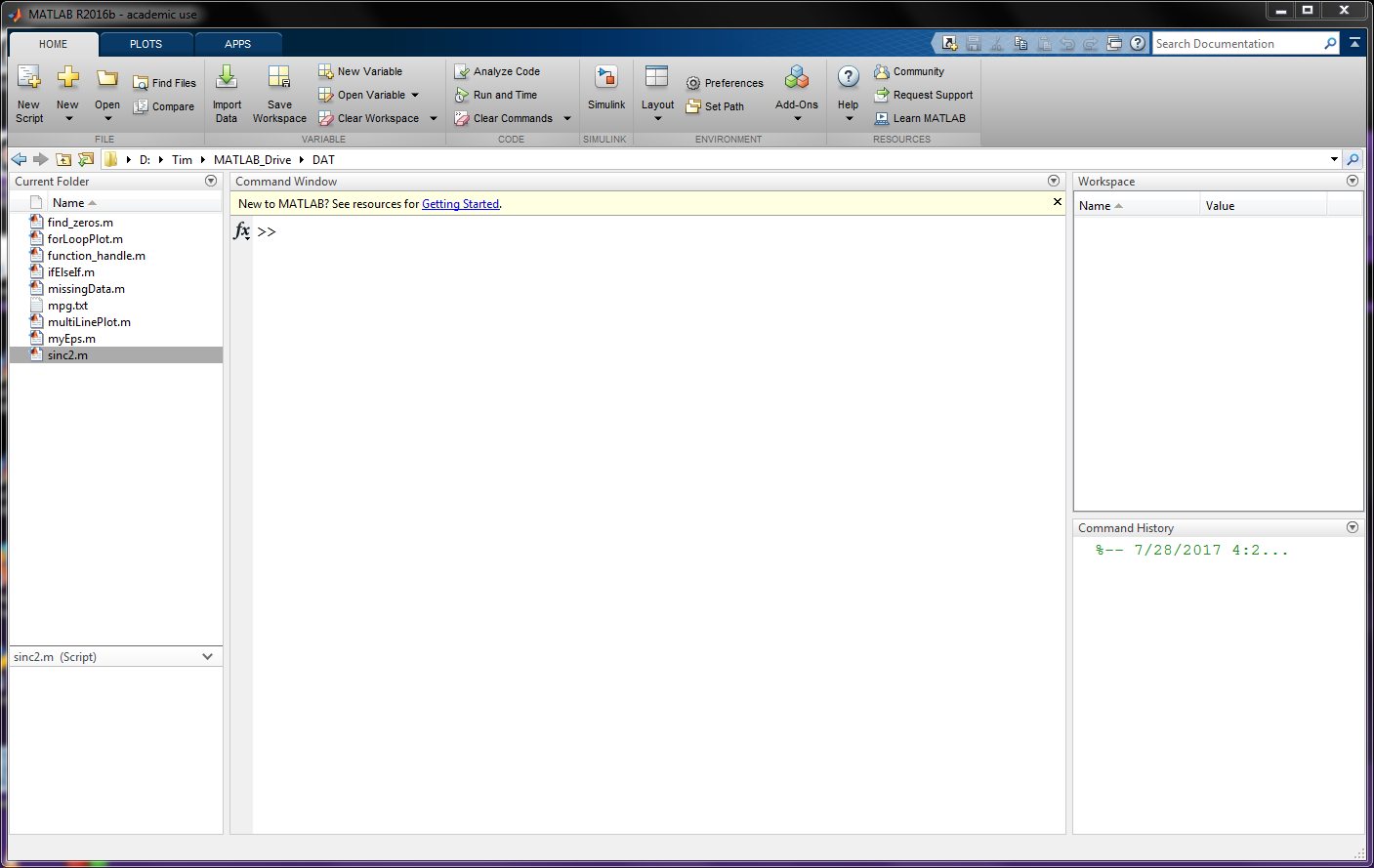This screenshot has width=1374, height=868.
Task: Click Compare files
Action: 164,106
